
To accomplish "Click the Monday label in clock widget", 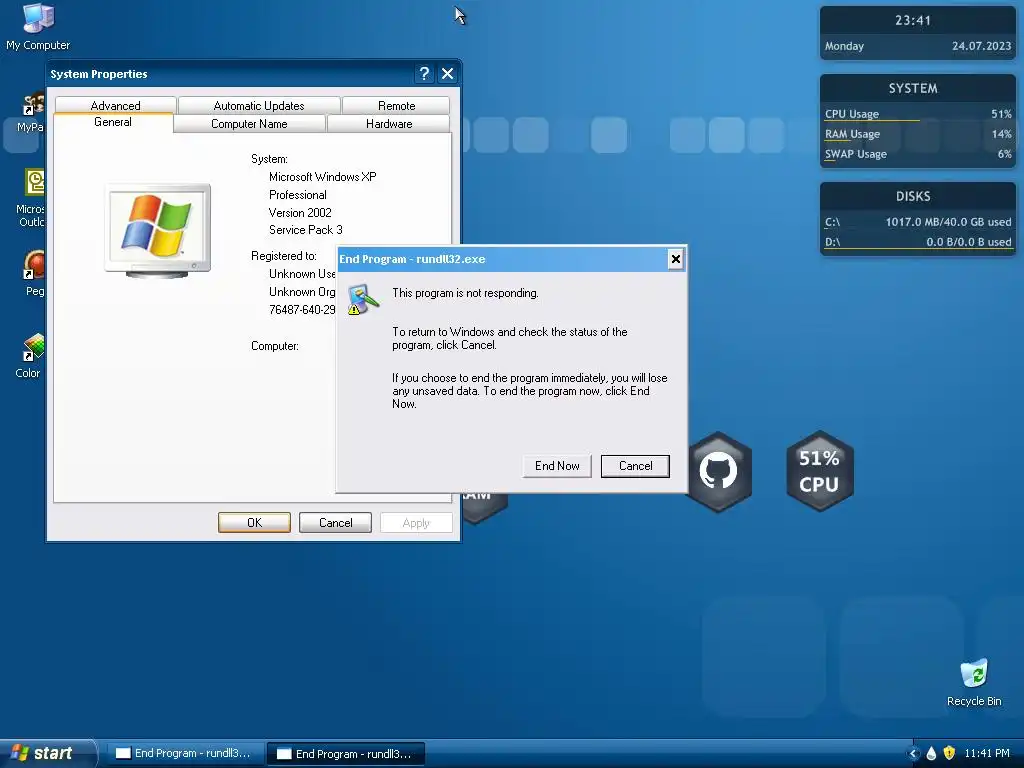I will (x=844, y=46).
